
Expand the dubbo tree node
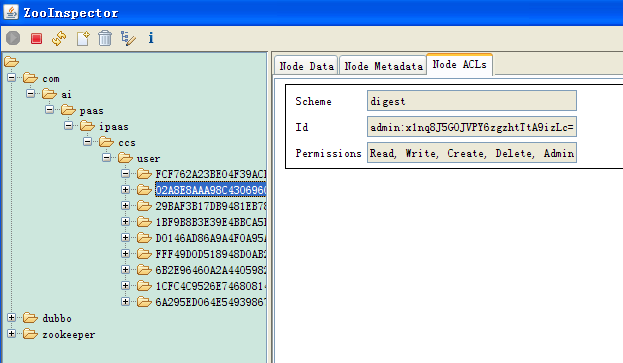12,318
